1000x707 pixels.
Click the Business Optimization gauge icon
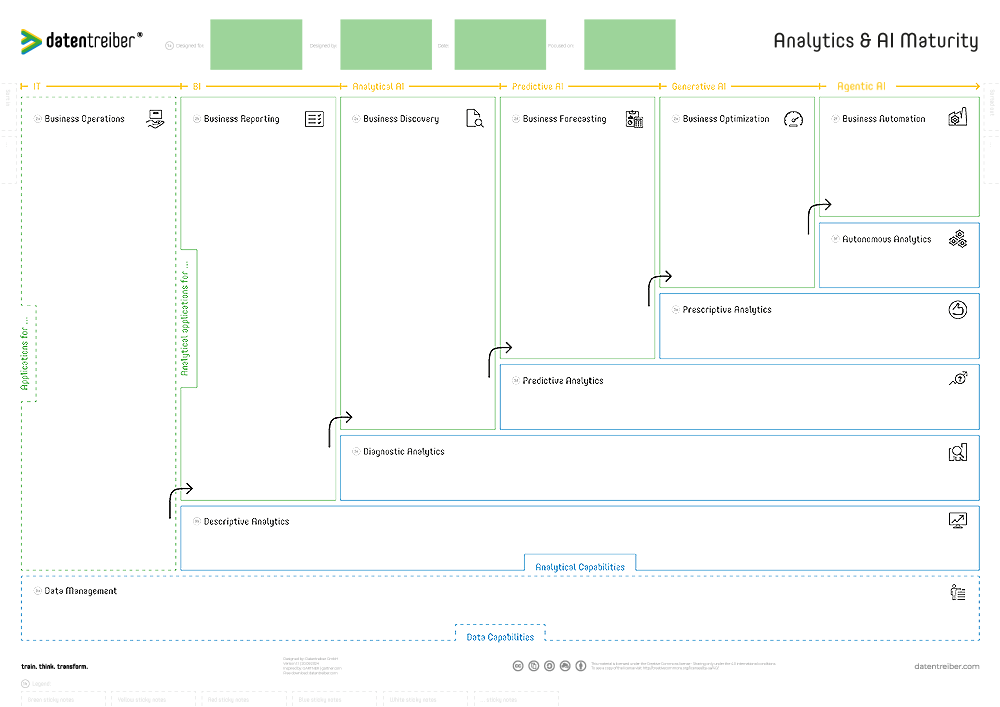[x=793, y=119]
